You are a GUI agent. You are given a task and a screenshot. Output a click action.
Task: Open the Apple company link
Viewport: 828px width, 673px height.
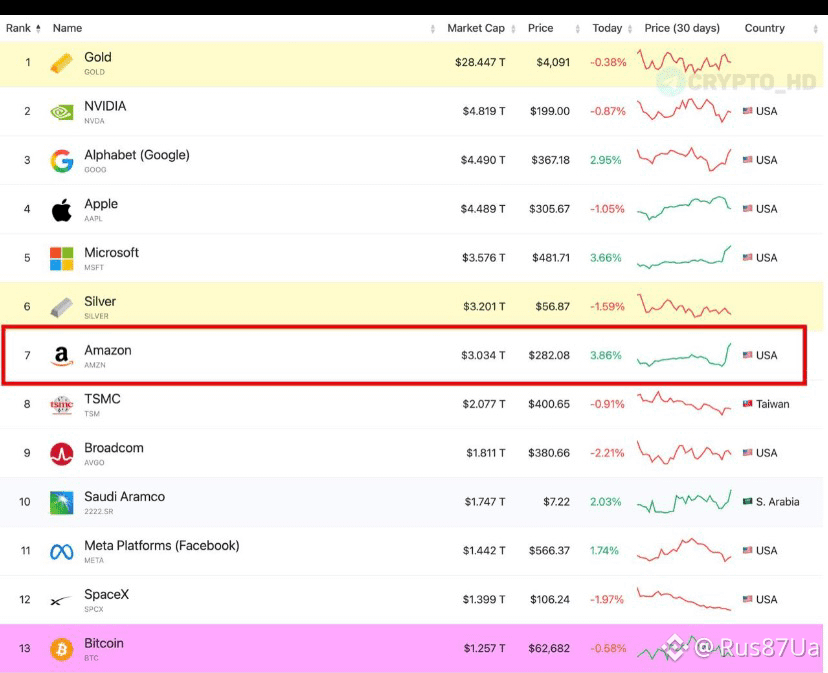pos(101,204)
